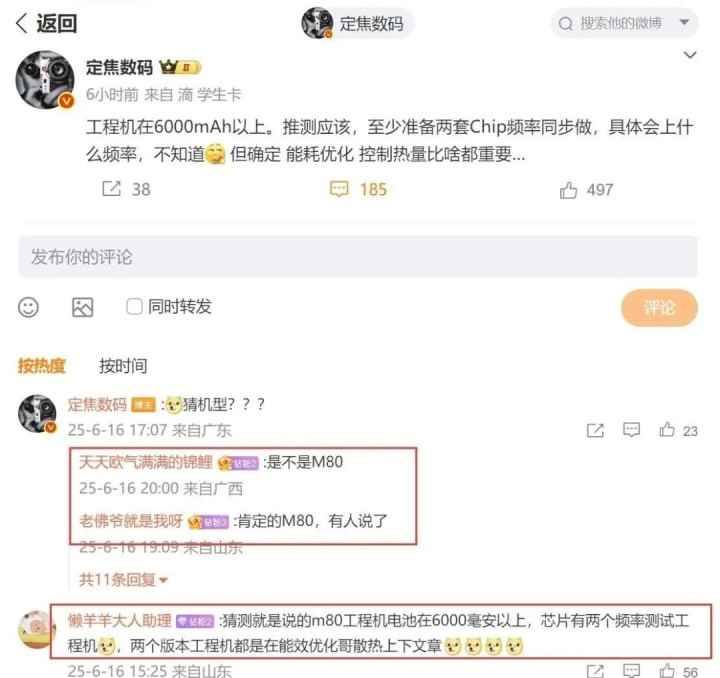720x678 pixels.
Task: Open commenter 天天欧气满满的锦鲤's profile
Action: [x=146, y=462]
